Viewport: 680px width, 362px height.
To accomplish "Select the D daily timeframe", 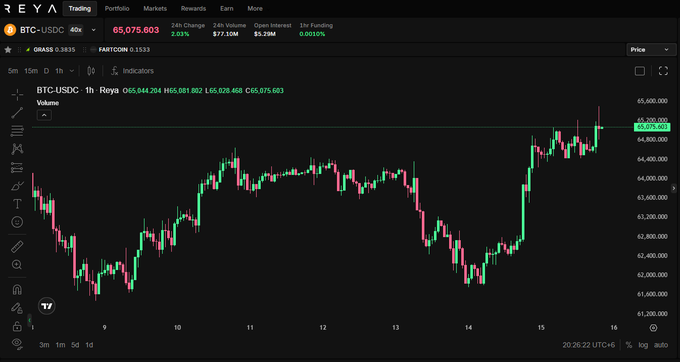I will click(46, 71).
